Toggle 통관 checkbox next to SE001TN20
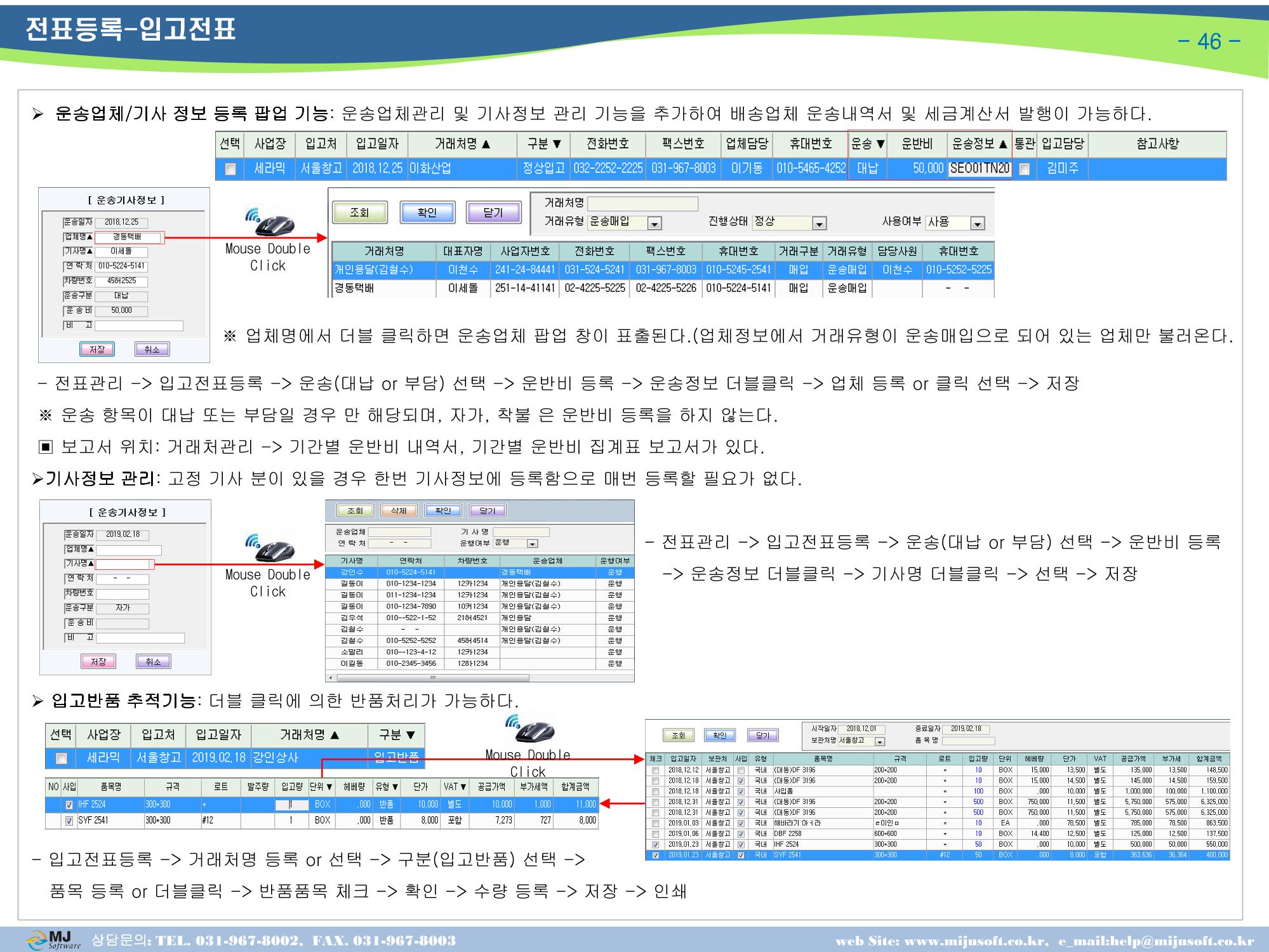This screenshot has height=952, width=1269. tap(1024, 169)
